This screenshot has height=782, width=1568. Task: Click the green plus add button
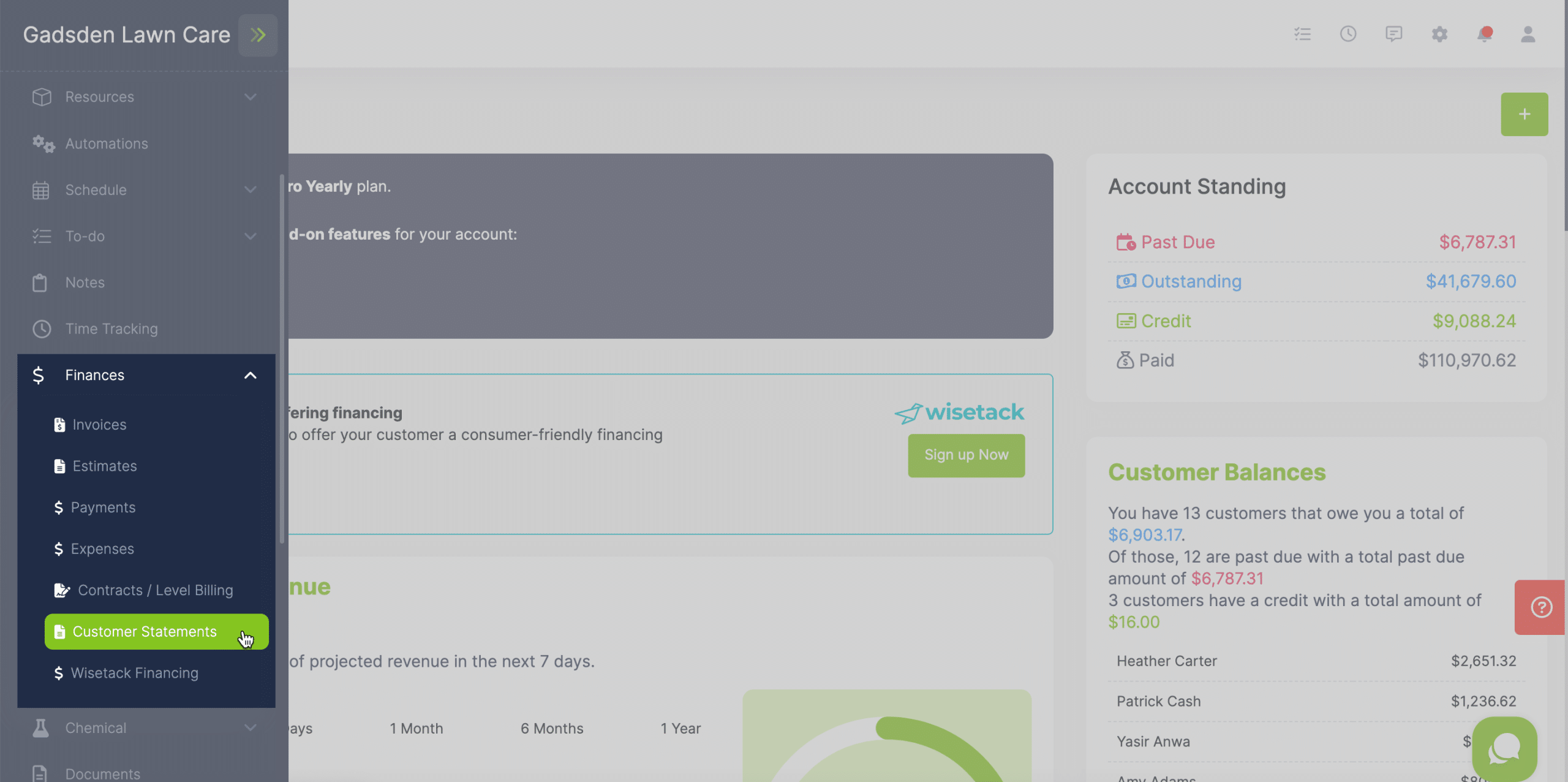coord(1524,114)
